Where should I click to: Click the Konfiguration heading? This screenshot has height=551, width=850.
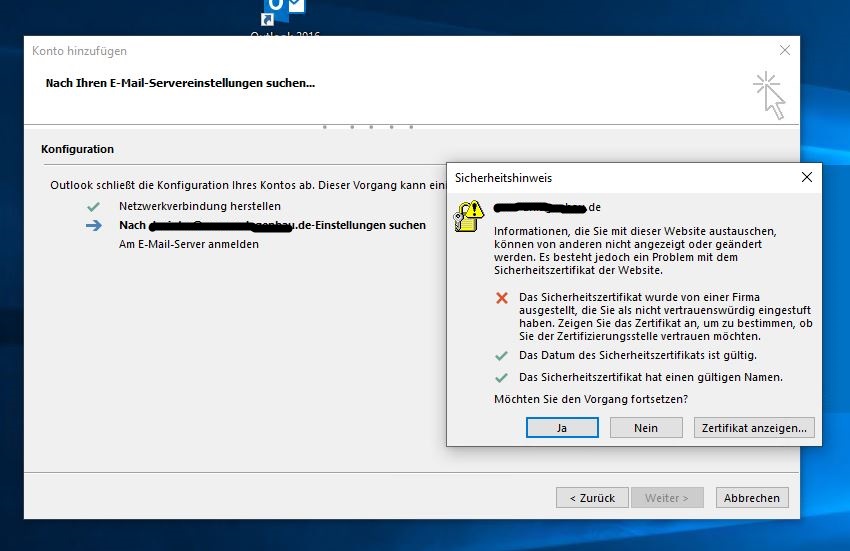[x=78, y=149]
